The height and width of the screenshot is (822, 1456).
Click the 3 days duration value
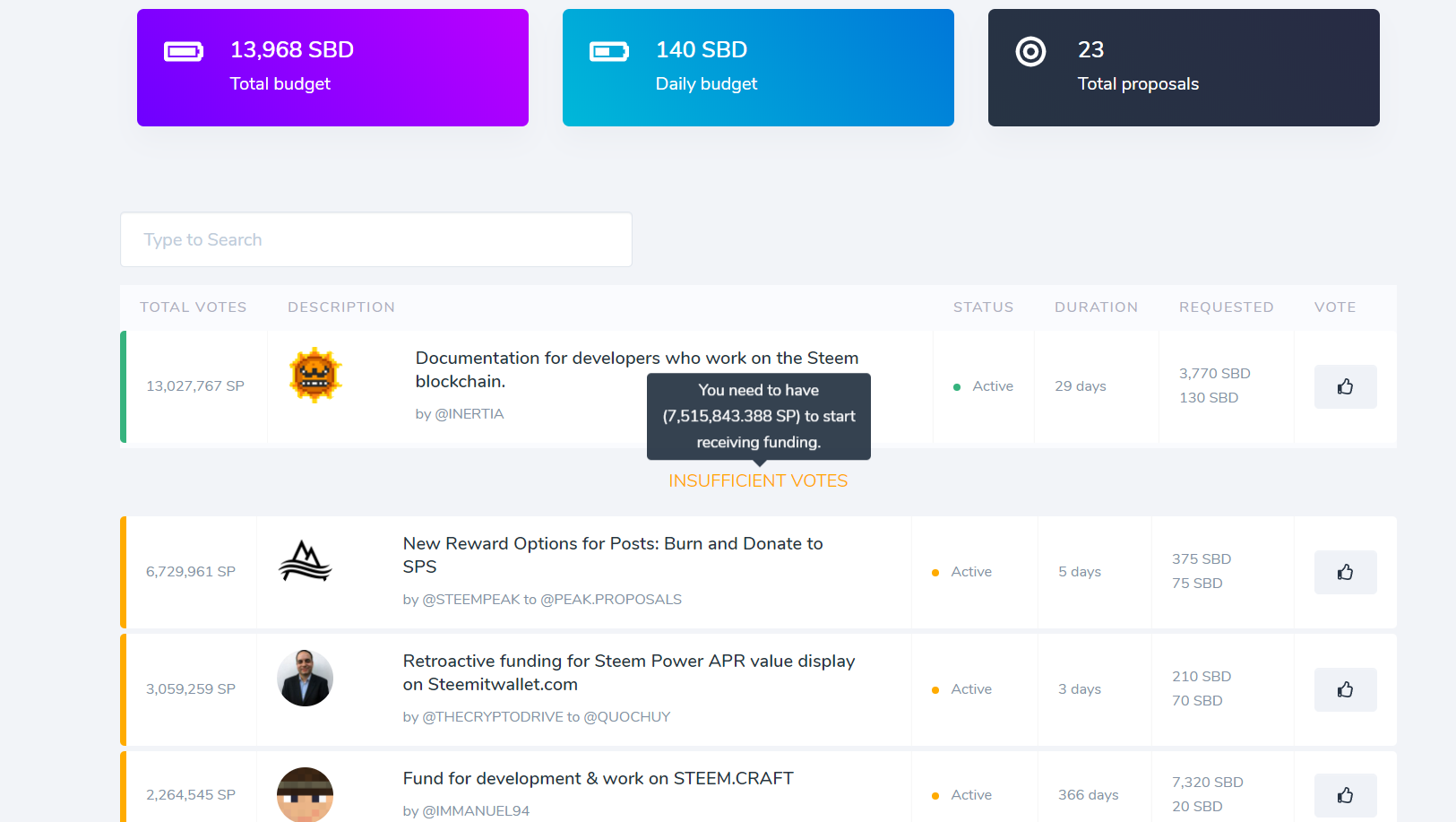(1080, 689)
